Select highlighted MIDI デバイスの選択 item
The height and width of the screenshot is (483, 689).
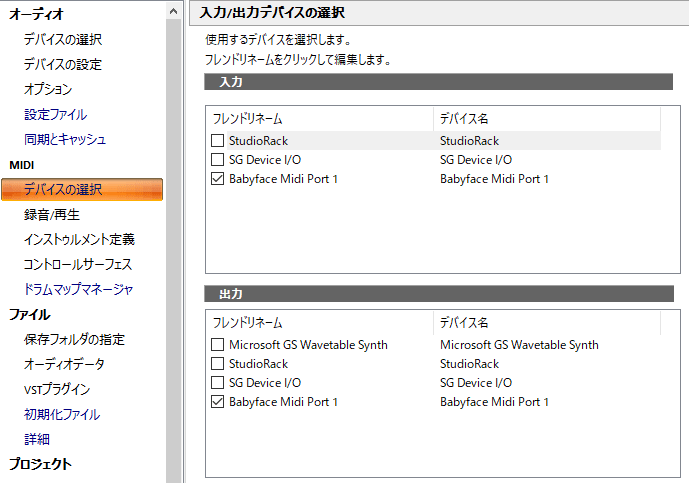pos(82,189)
